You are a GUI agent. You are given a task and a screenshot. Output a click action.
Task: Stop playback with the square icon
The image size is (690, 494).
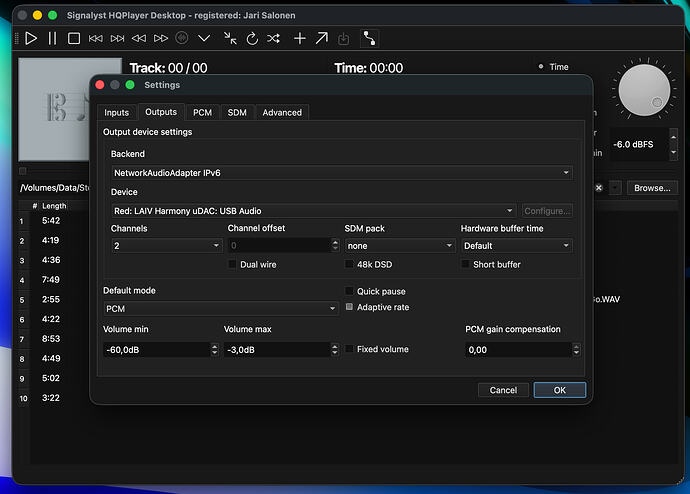coord(74,39)
